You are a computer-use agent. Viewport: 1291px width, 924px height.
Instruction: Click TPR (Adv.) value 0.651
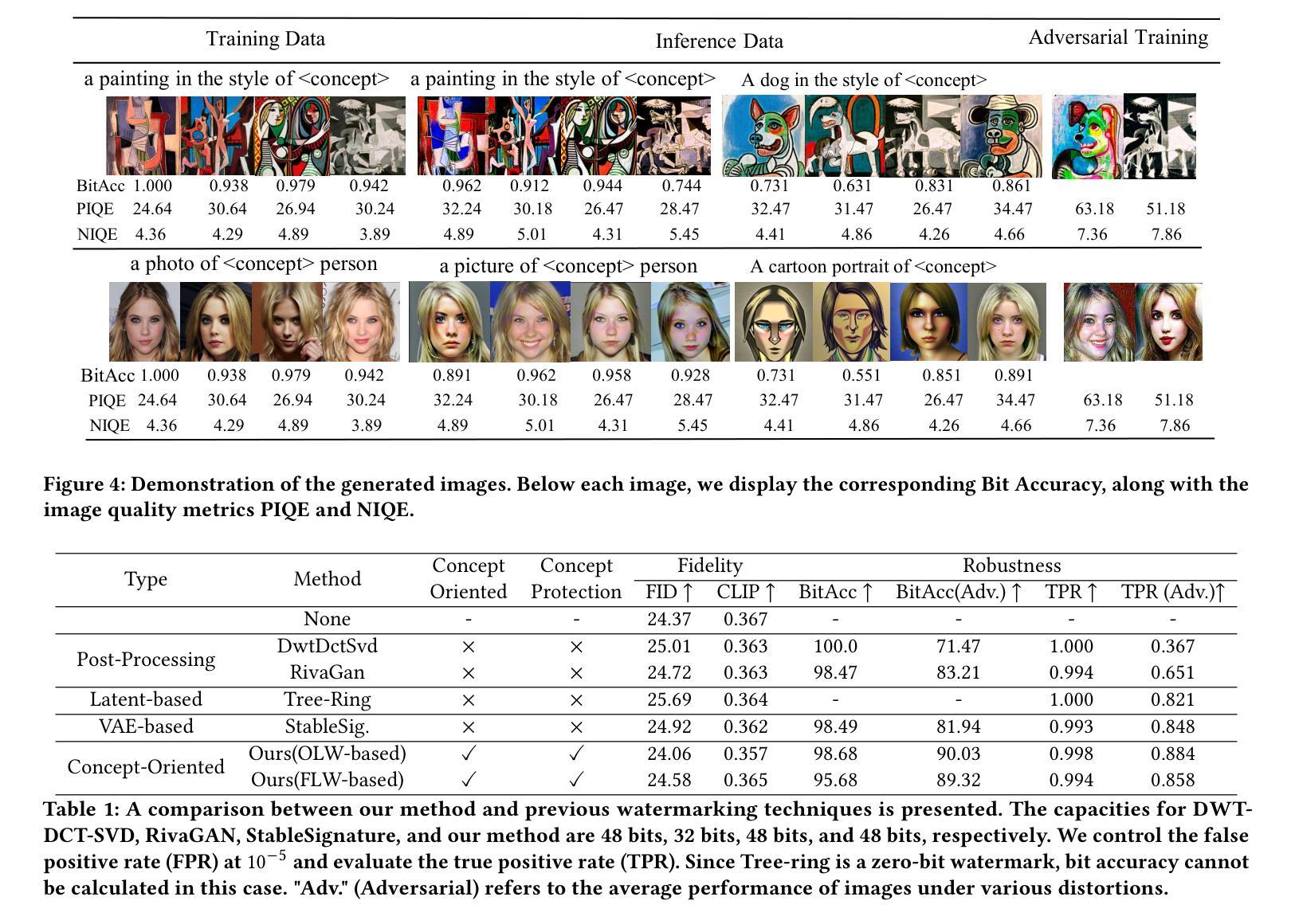click(1173, 672)
